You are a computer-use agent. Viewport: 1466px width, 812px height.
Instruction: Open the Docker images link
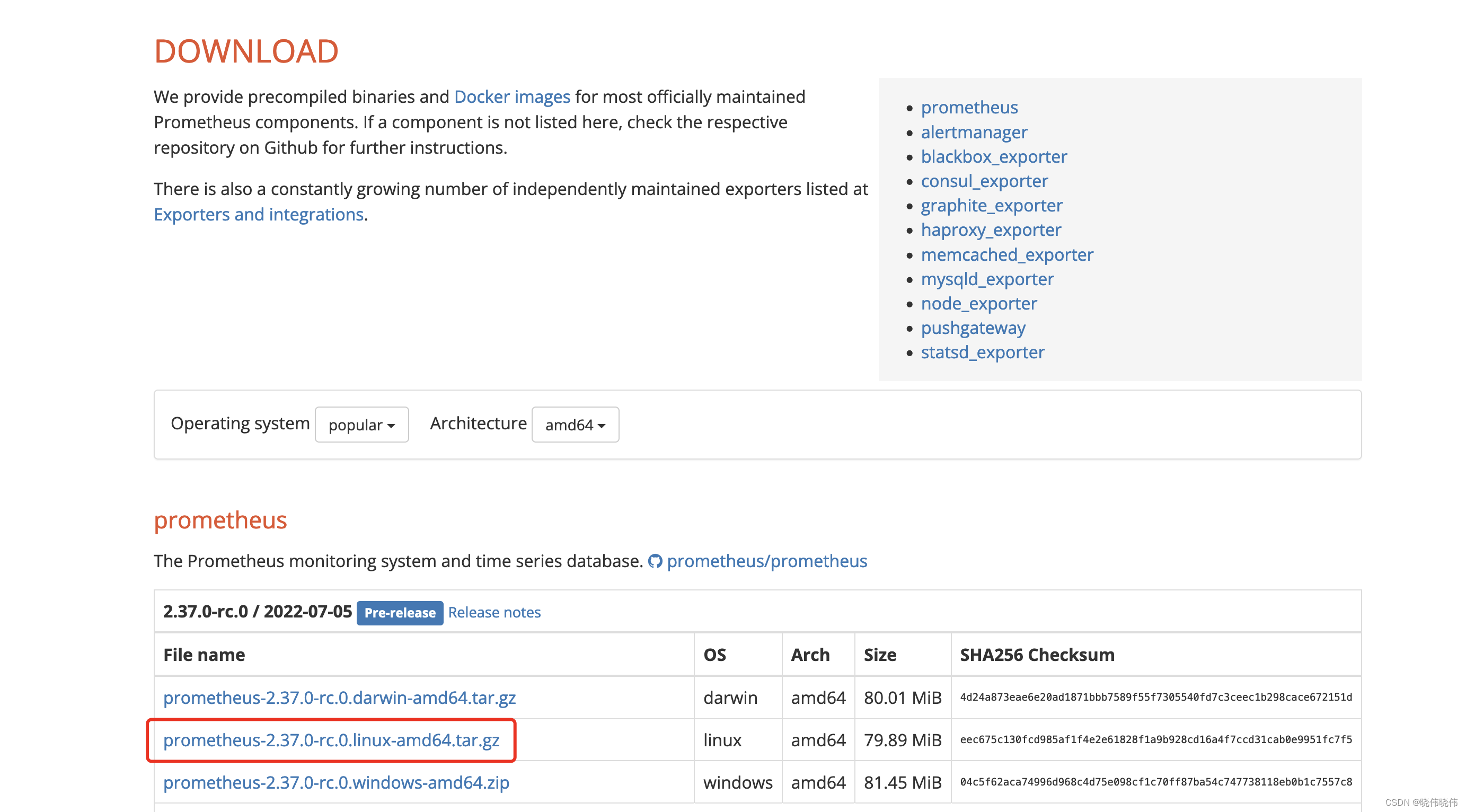tap(511, 97)
